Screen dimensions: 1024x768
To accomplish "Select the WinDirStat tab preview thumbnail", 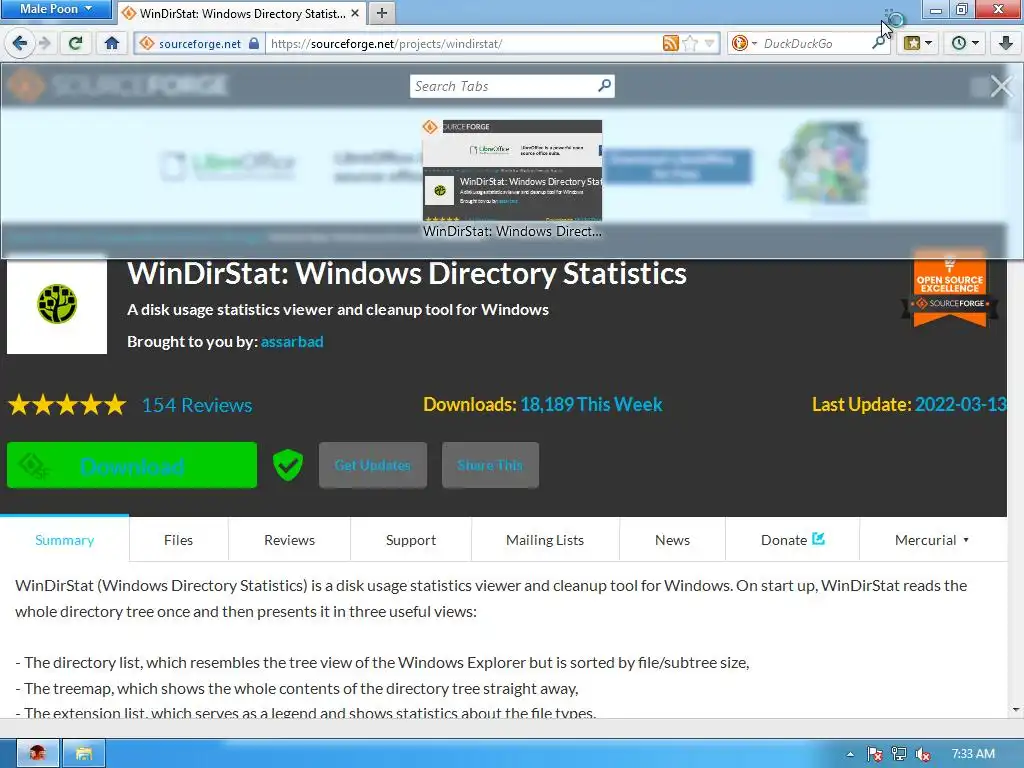I will [x=512, y=171].
